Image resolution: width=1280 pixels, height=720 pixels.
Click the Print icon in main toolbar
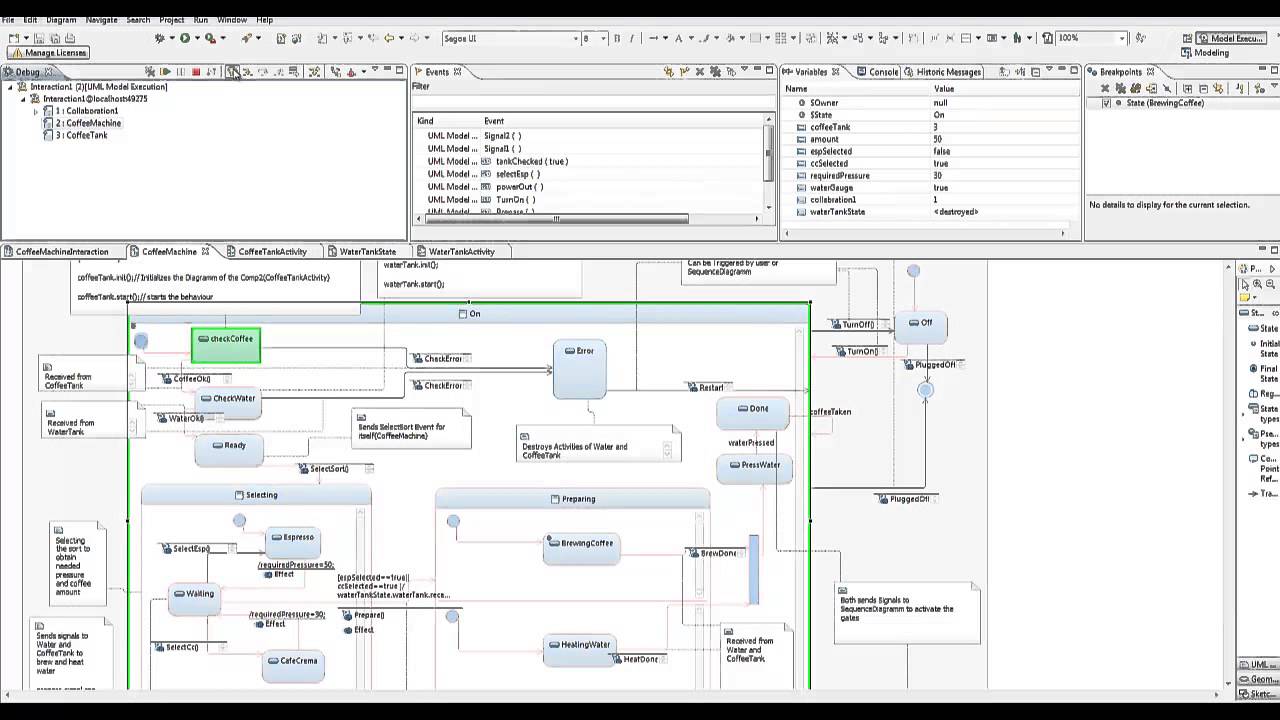pyautogui.click(x=69, y=38)
